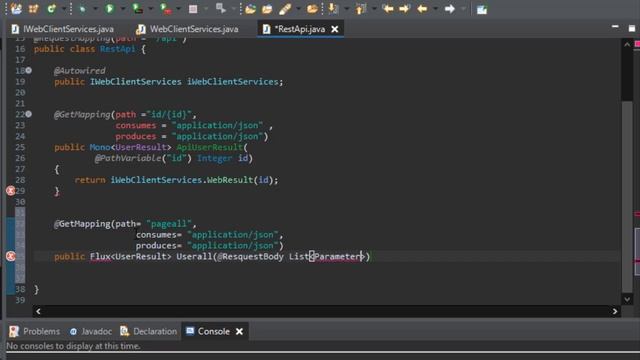640x360 pixels.
Task: Click the "@Autowired" annotation text
Action: [80, 71]
